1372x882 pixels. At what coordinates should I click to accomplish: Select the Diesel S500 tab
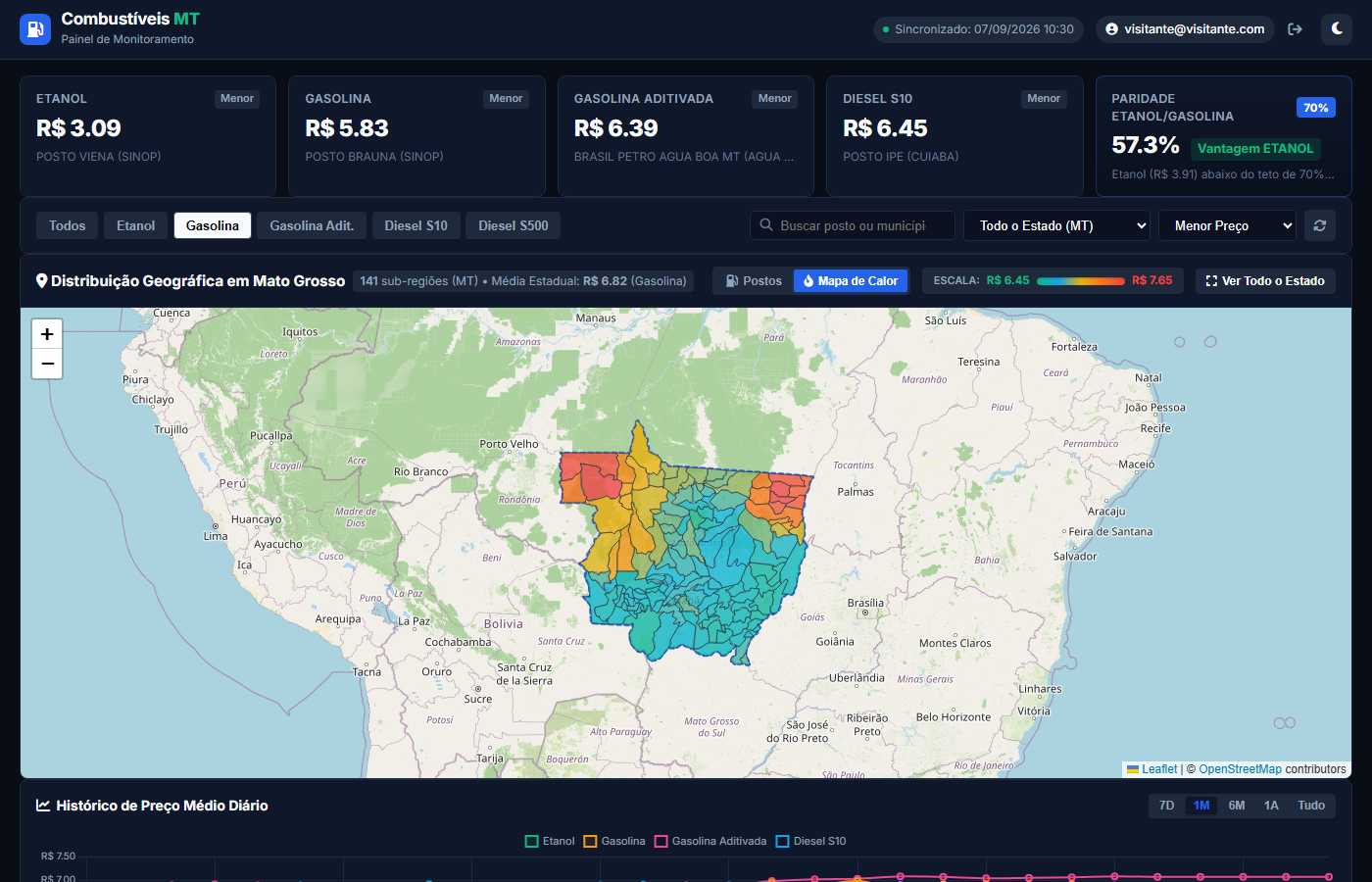(514, 225)
